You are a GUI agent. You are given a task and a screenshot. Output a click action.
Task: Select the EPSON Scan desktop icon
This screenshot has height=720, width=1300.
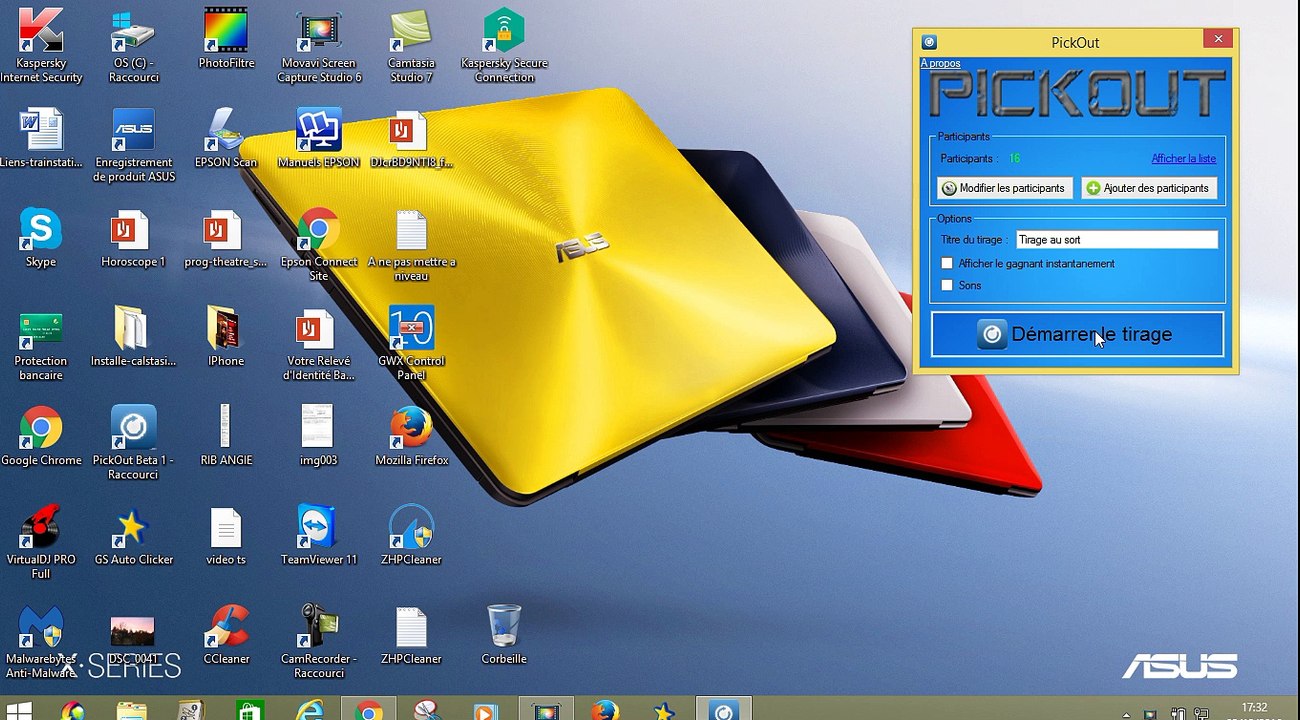[226, 138]
